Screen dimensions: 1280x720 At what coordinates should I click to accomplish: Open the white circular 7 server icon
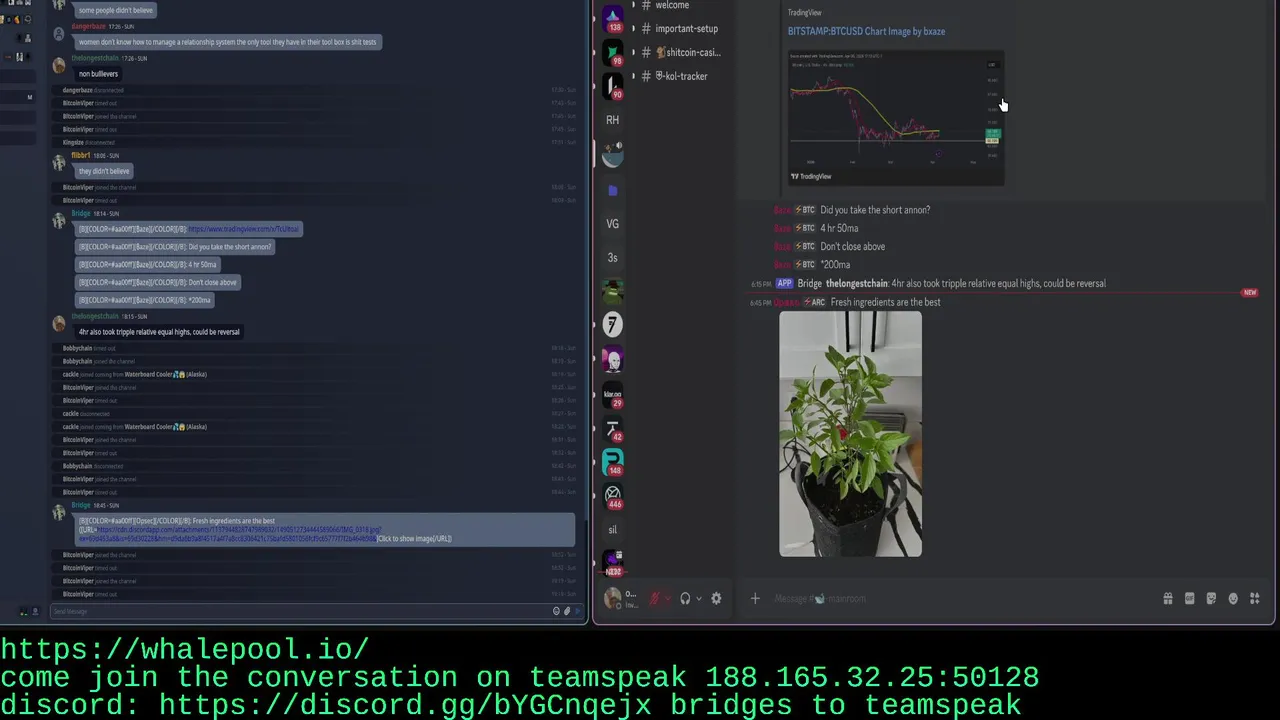pyautogui.click(x=613, y=325)
